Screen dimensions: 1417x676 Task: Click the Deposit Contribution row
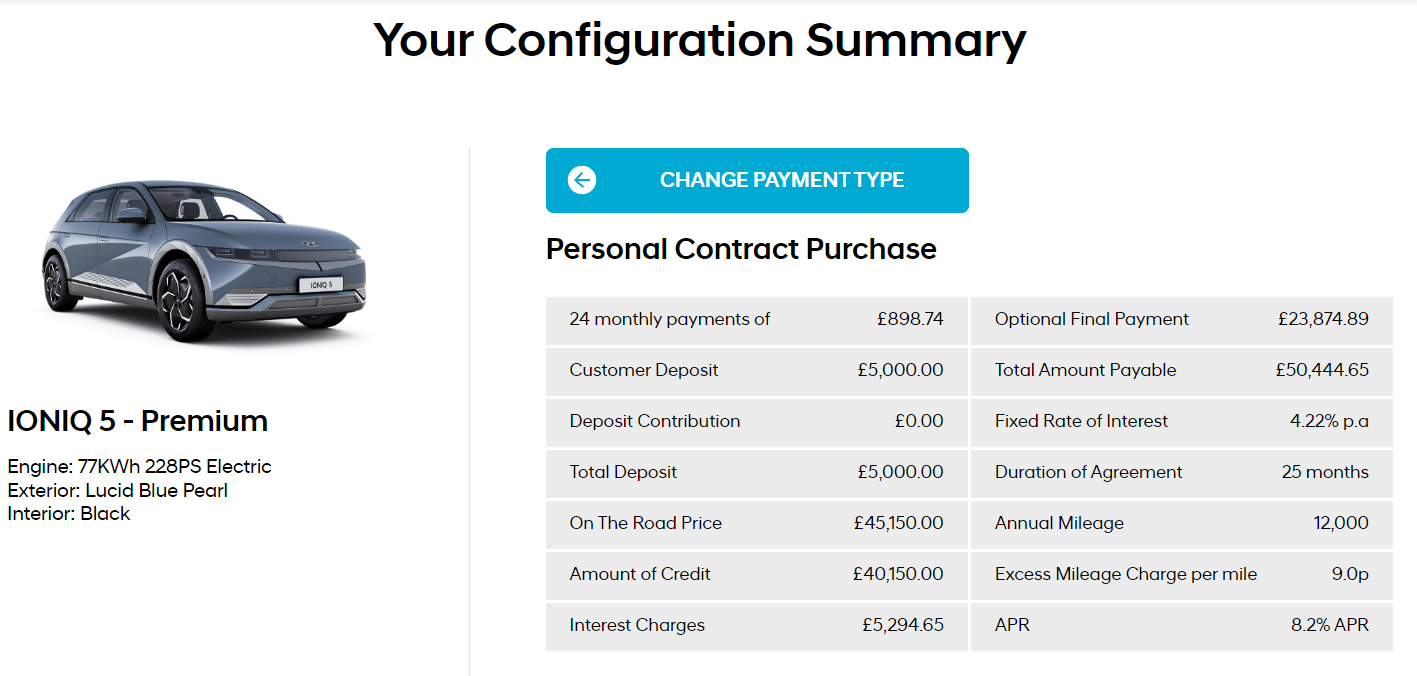757,422
